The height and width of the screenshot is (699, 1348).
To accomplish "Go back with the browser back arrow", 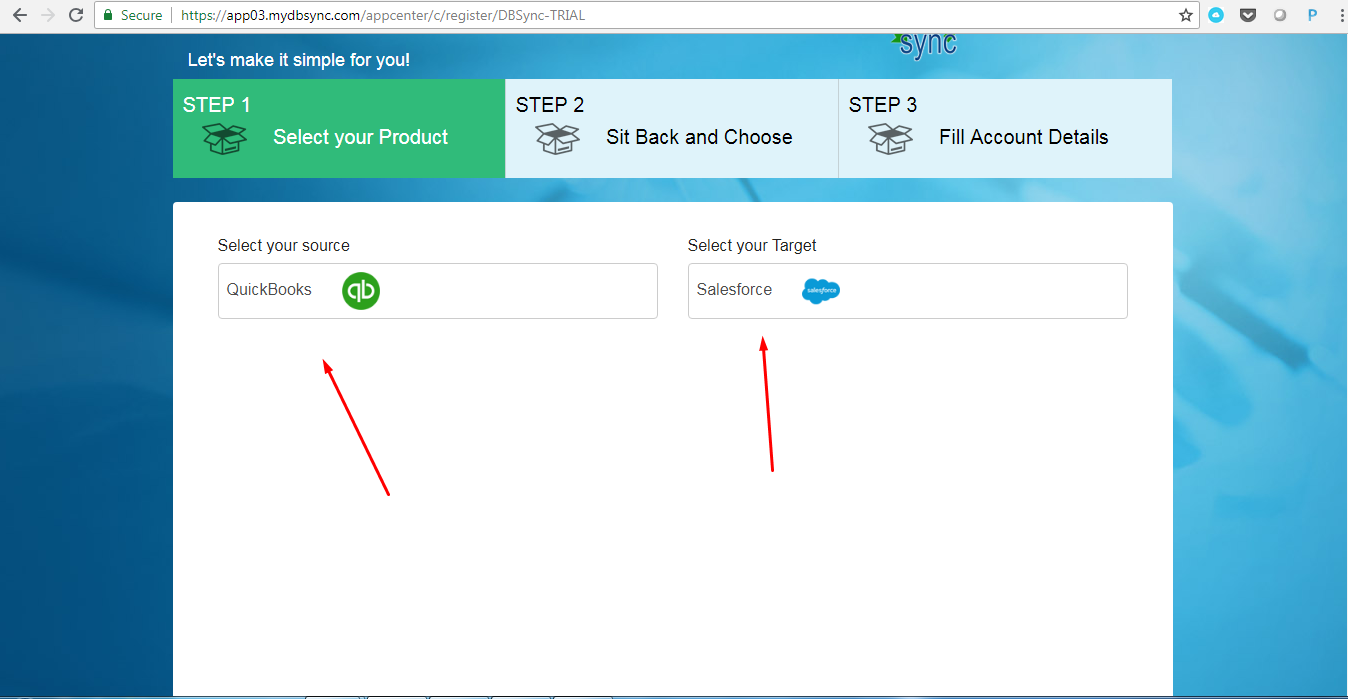I will (20, 15).
